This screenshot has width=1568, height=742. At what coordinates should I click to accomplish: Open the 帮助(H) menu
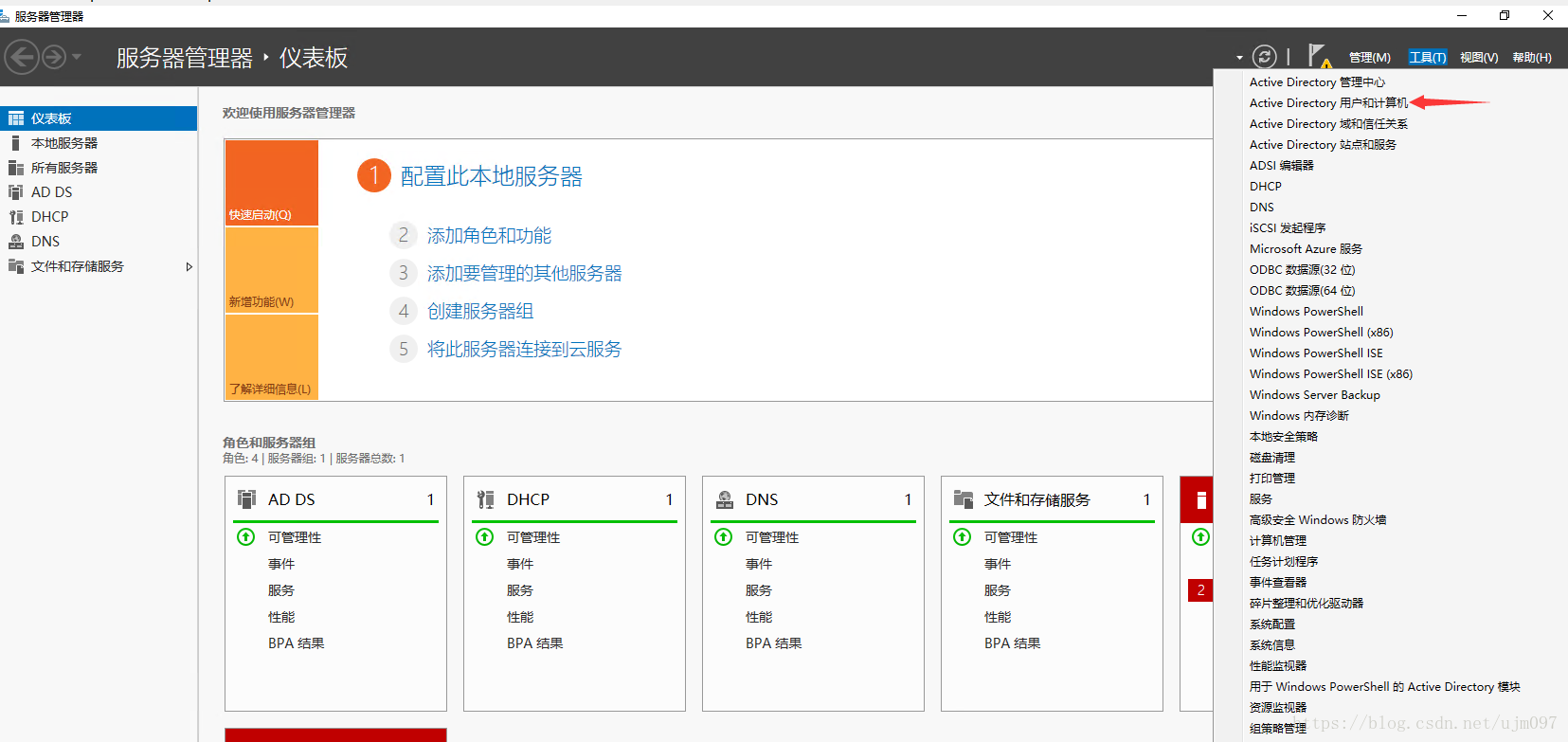[1532, 58]
